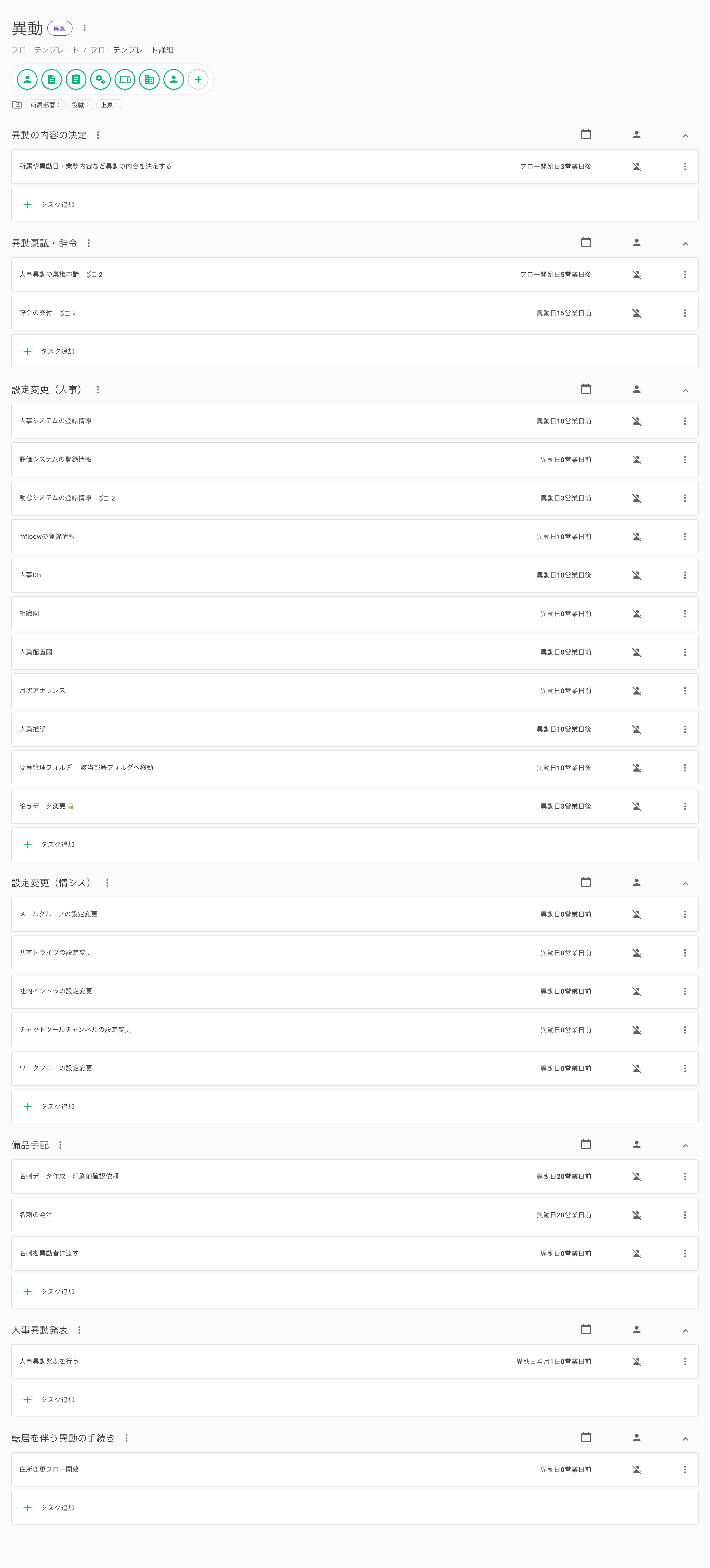Open calendar icon for 異動の内容の決定 section
The image size is (710, 1568).
pyautogui.click(x=586, y=135)
